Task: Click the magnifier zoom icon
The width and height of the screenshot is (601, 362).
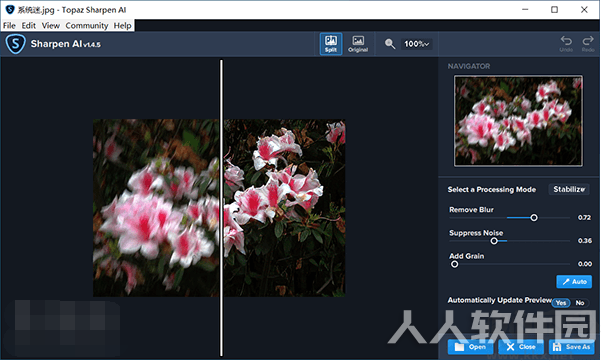Action: [x=390, y=44]
